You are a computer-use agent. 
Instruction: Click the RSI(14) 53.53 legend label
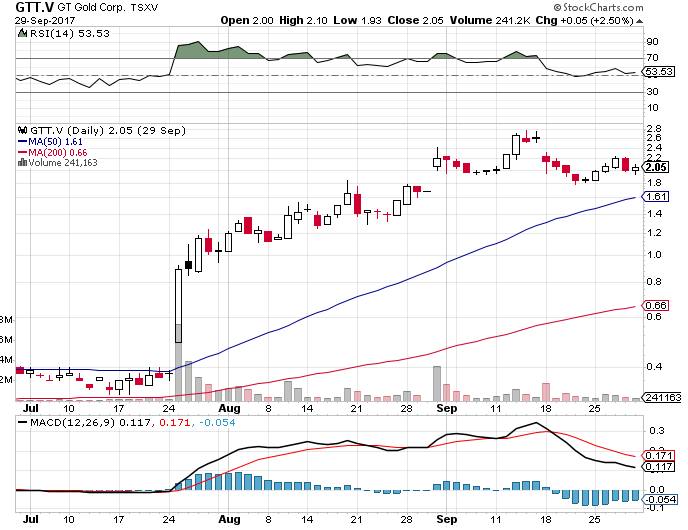tap(70, 33)
